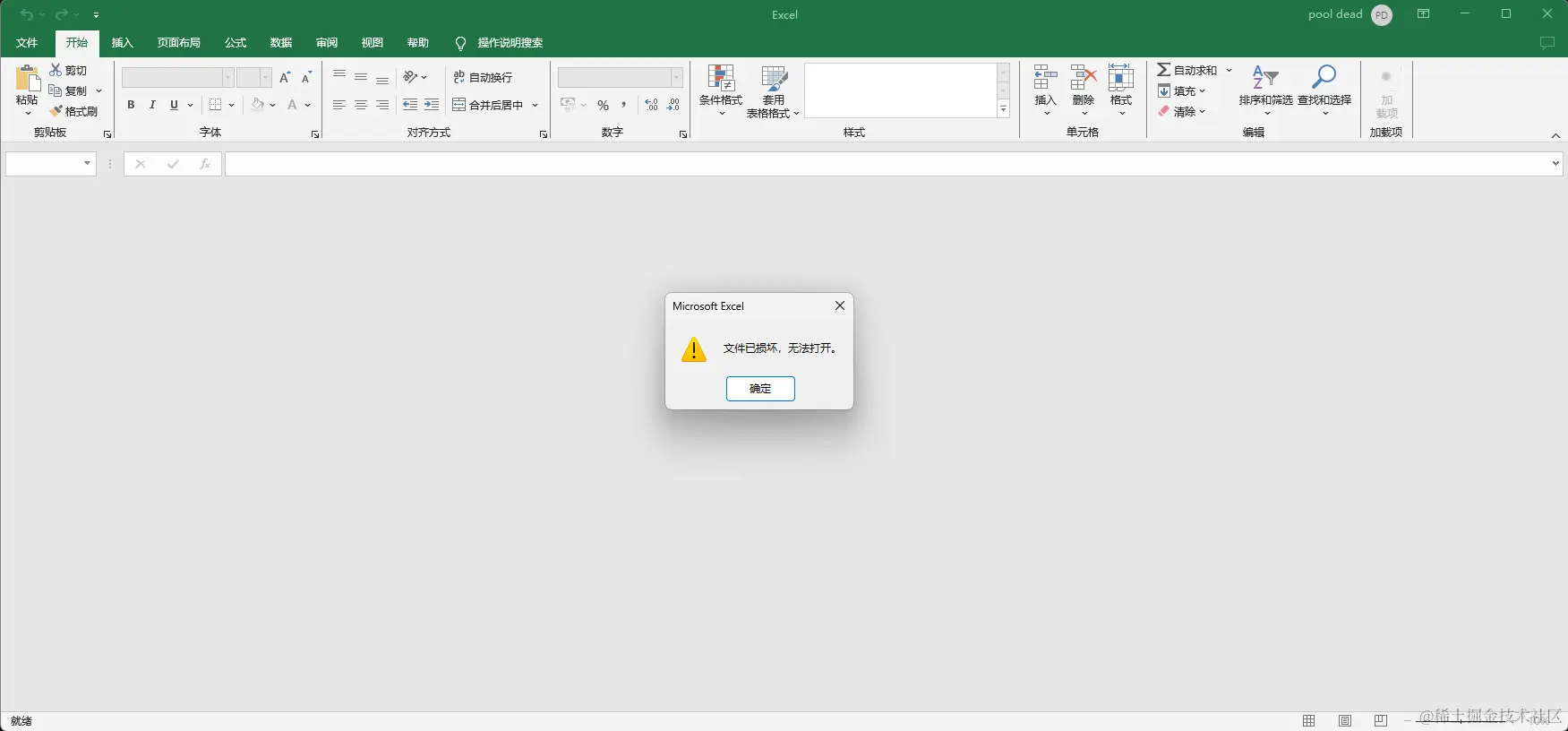Pick the font color A button
The height and width of the screenshot is (731, 1568).
(292, 105)
